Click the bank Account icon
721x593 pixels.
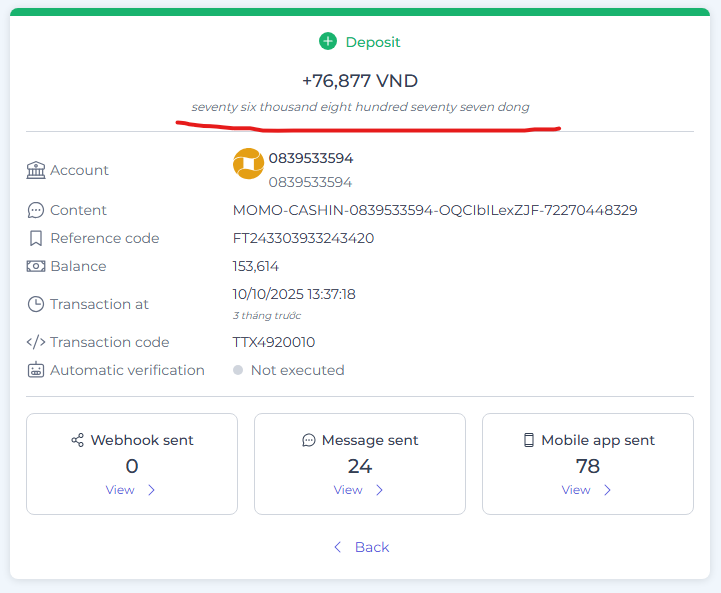[x=36, y=170]
